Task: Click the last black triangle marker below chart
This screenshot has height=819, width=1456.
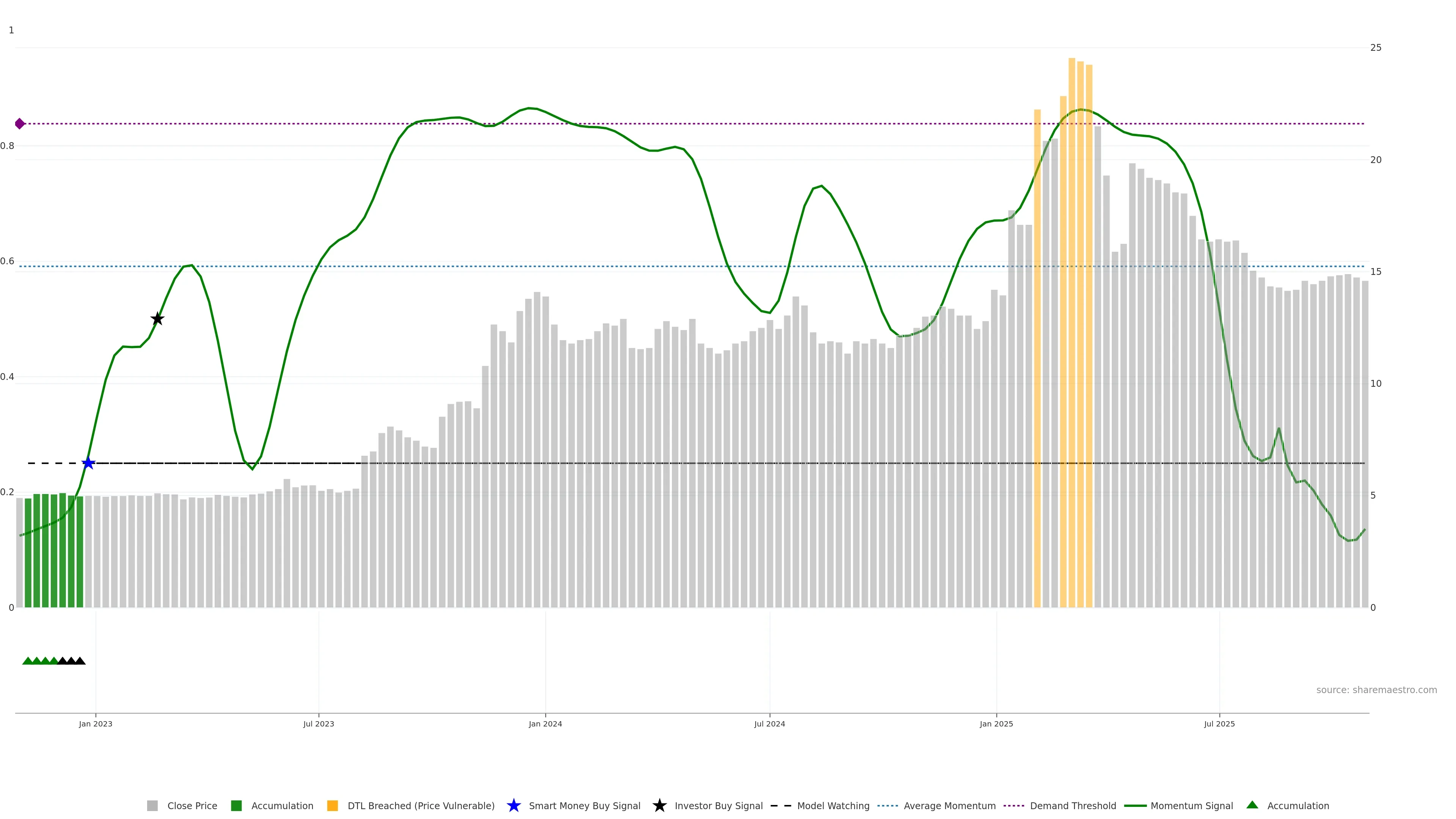Action: 80,661
